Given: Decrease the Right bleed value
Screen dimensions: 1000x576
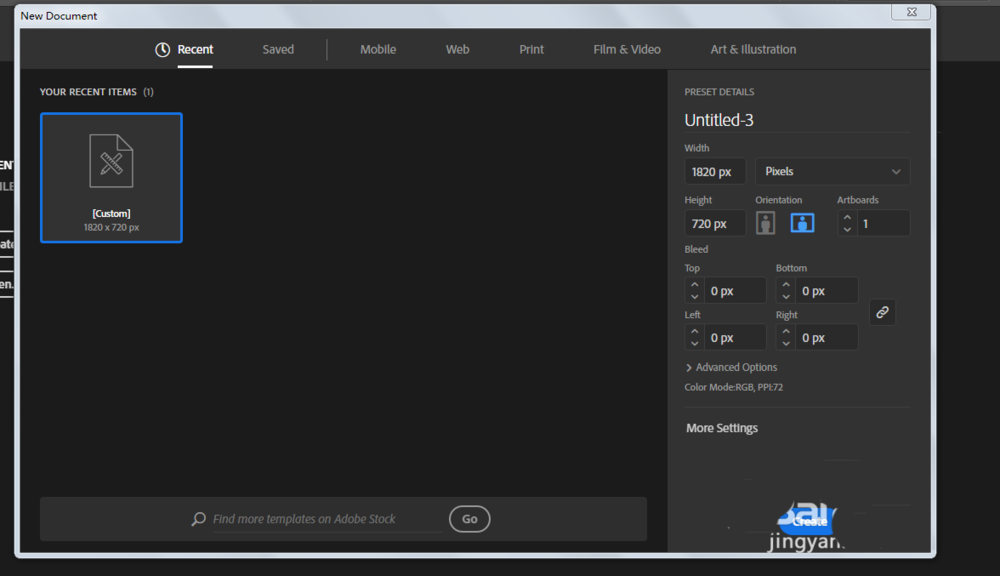Looking at the screenshot, I should tap(786, 343).
